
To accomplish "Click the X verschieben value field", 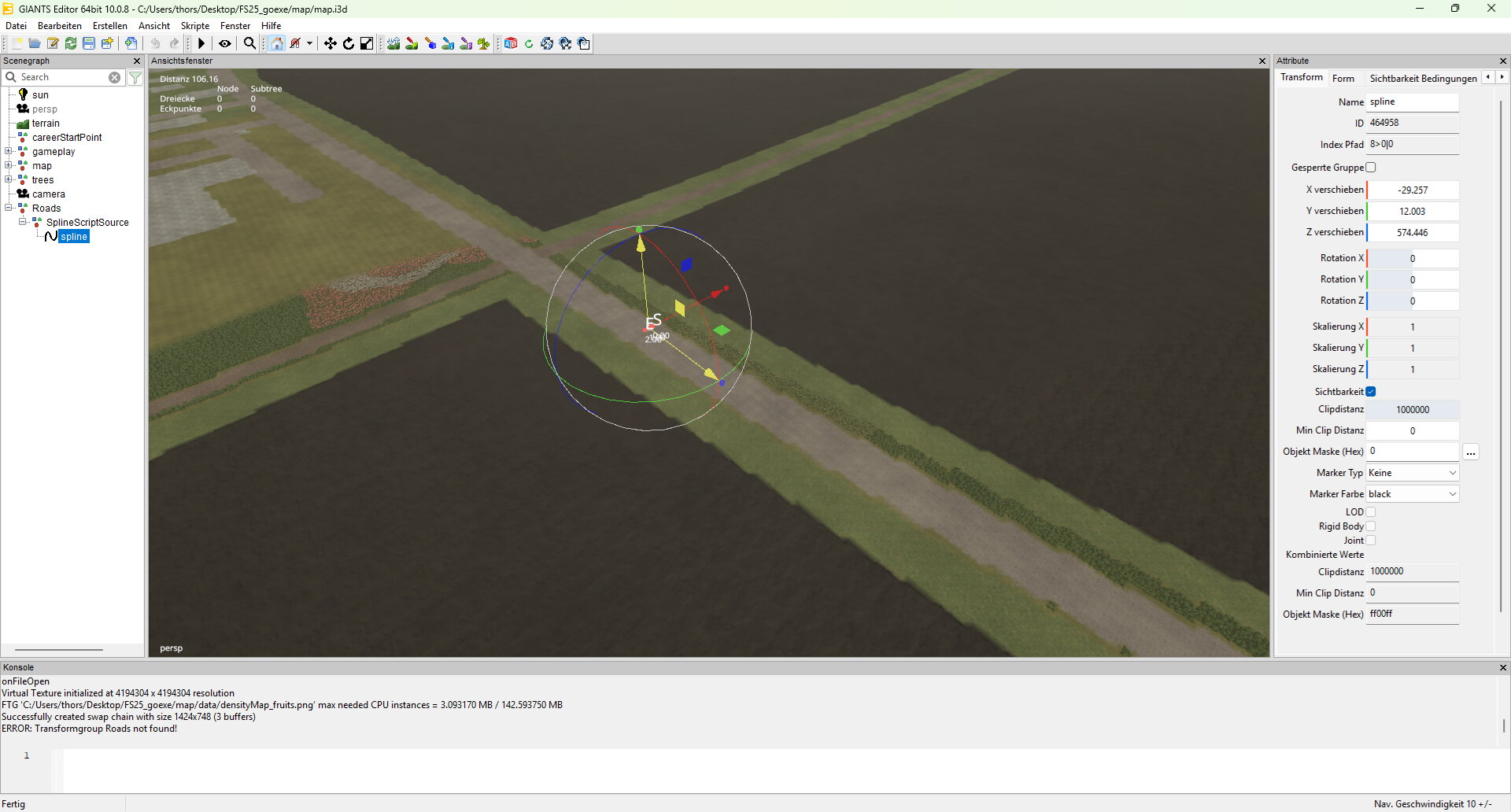I will (x=1413, y=190).
